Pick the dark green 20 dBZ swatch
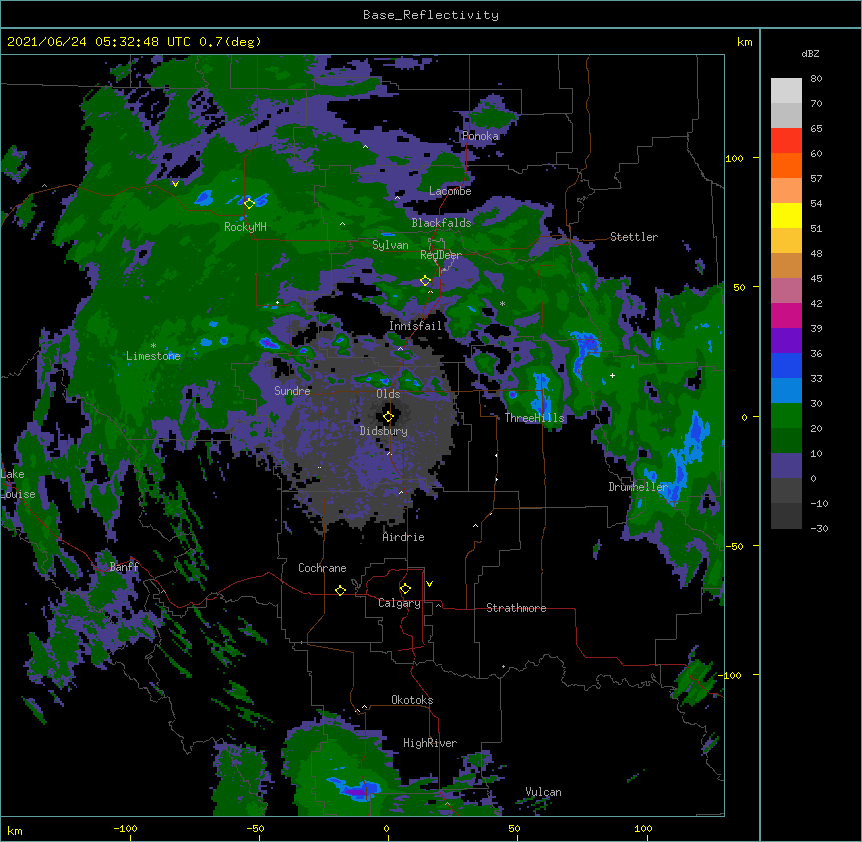Screen dimensions: 862x842 click(x=786, y=441)
